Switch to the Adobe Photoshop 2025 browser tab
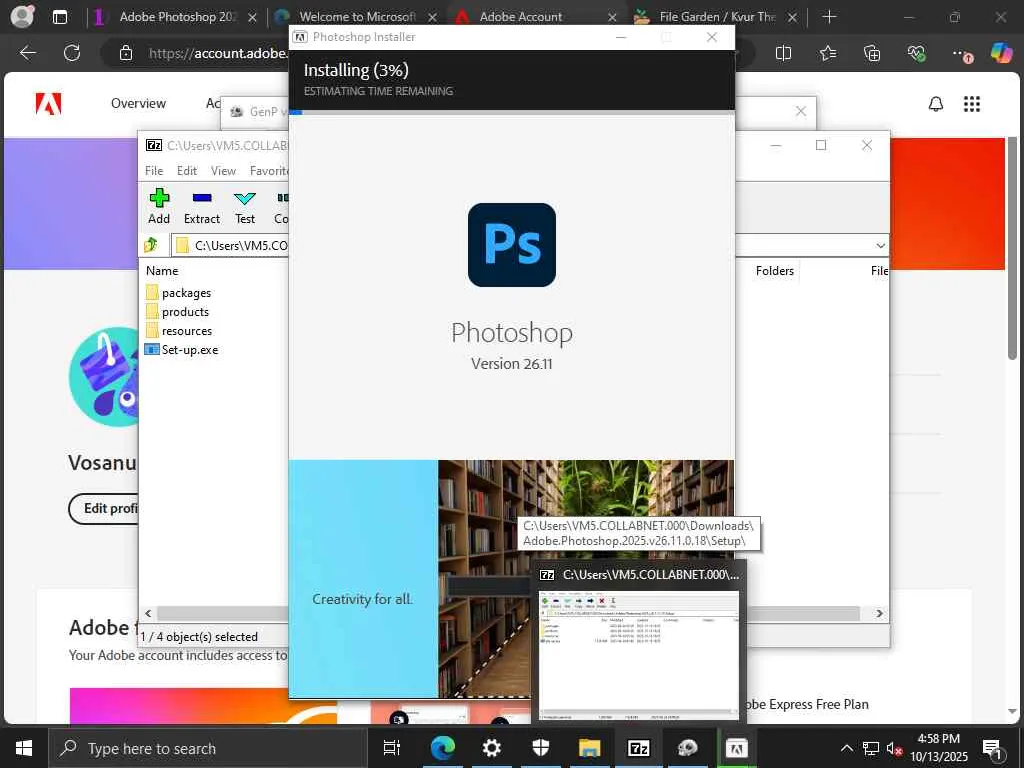Viewport: 1024px width, 768px height. click(174, 17)
